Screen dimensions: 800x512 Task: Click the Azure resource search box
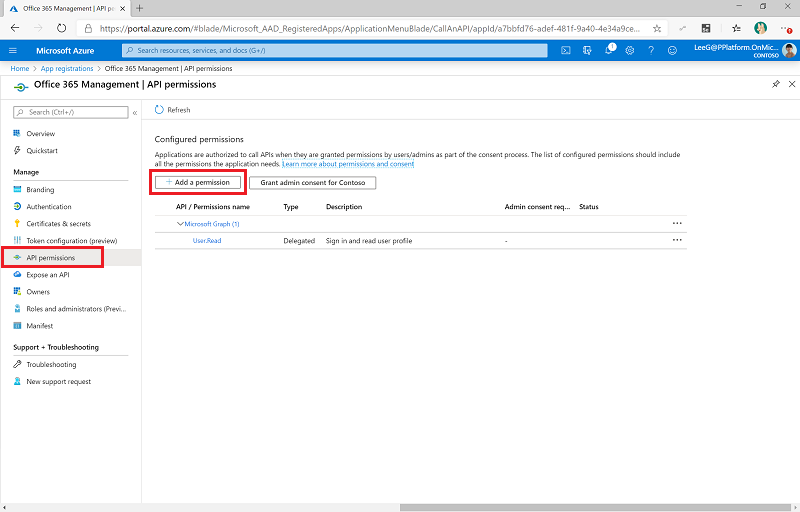[x=335, y=50]
